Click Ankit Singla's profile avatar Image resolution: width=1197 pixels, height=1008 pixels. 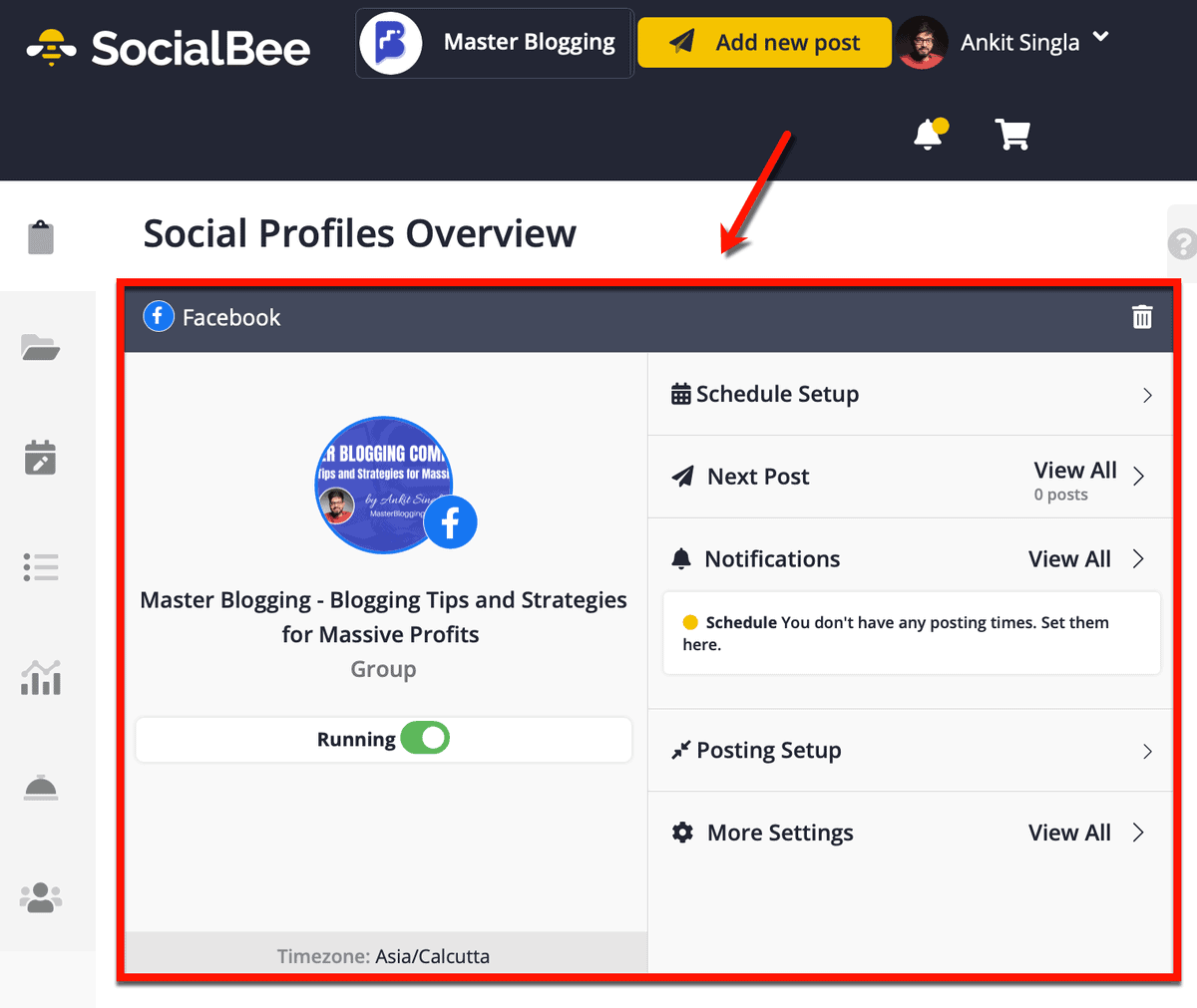pyautogui.click(x=922, y=43)
